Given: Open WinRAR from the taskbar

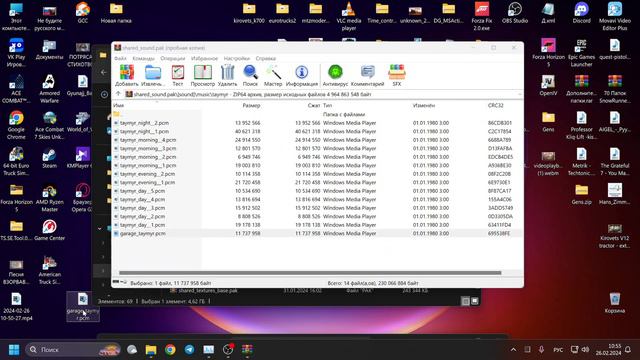Looking at the screenshot, I should point(247,350).
